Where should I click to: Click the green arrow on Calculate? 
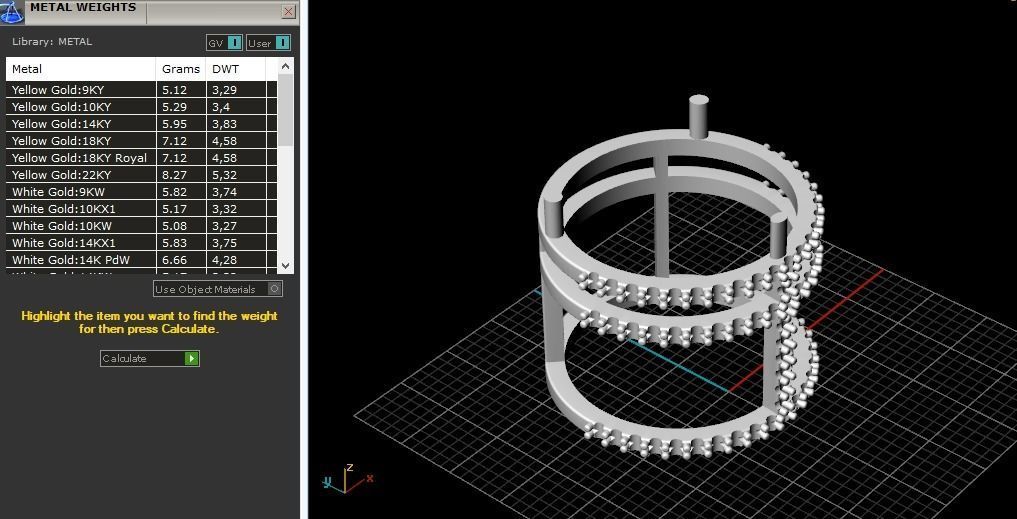[191, 358]
